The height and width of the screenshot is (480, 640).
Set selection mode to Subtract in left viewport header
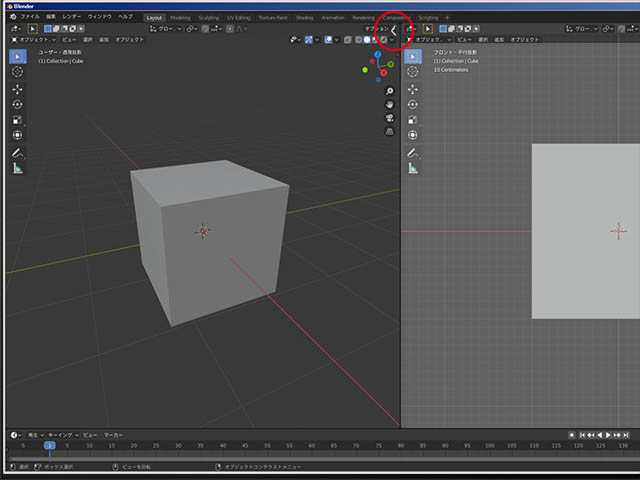(x=64, y=29)
